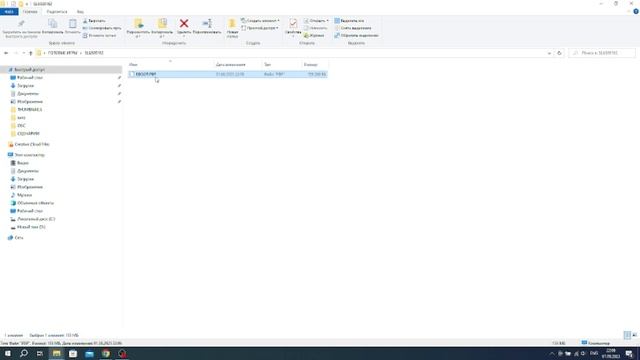The width and height of the screenshot is (640, 360).
Task: Collapse the ribbon with the chevron
Action: tap(629, 12)
